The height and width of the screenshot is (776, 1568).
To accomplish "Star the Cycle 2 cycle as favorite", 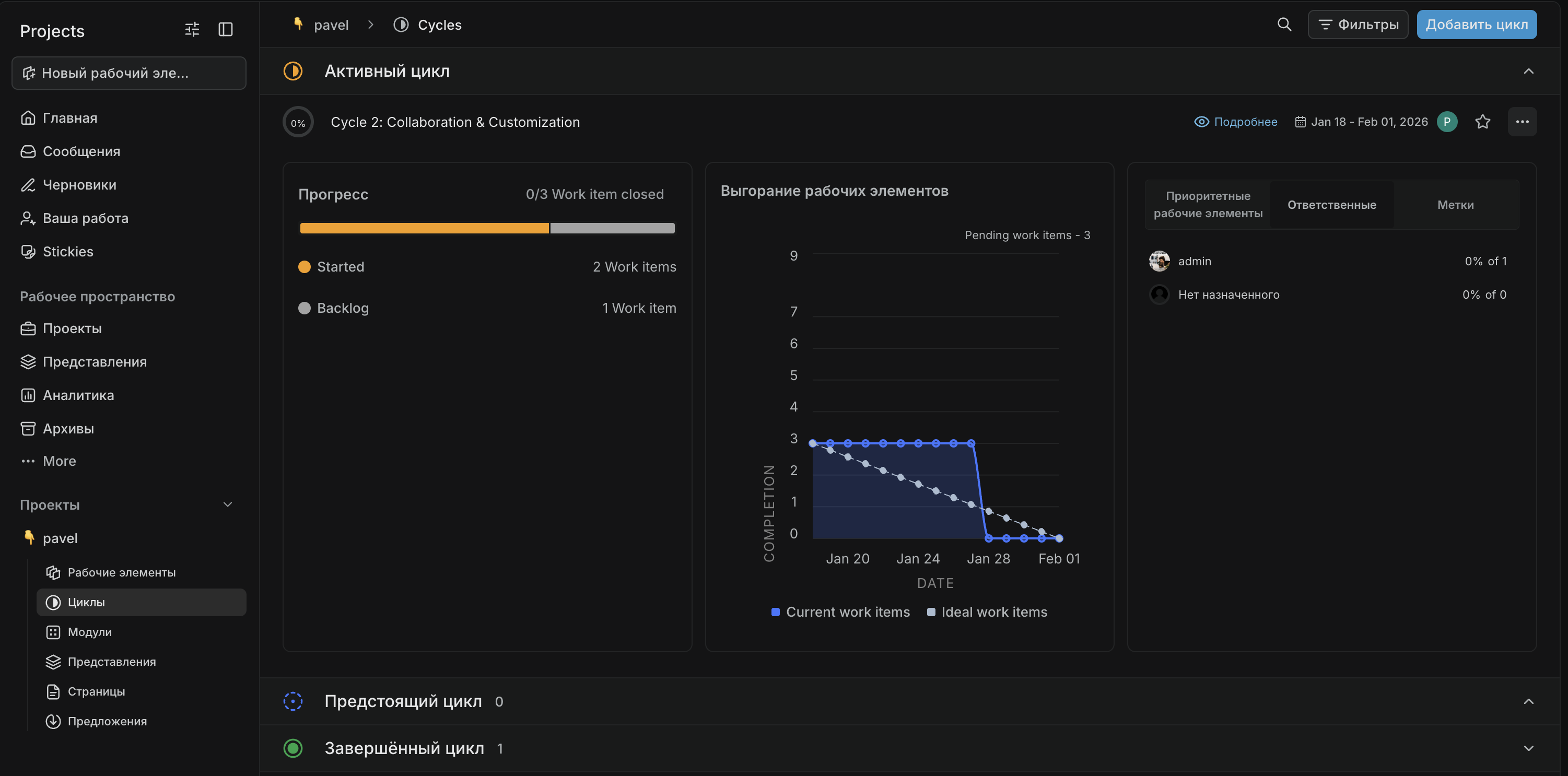I will tap(1483, 121).
